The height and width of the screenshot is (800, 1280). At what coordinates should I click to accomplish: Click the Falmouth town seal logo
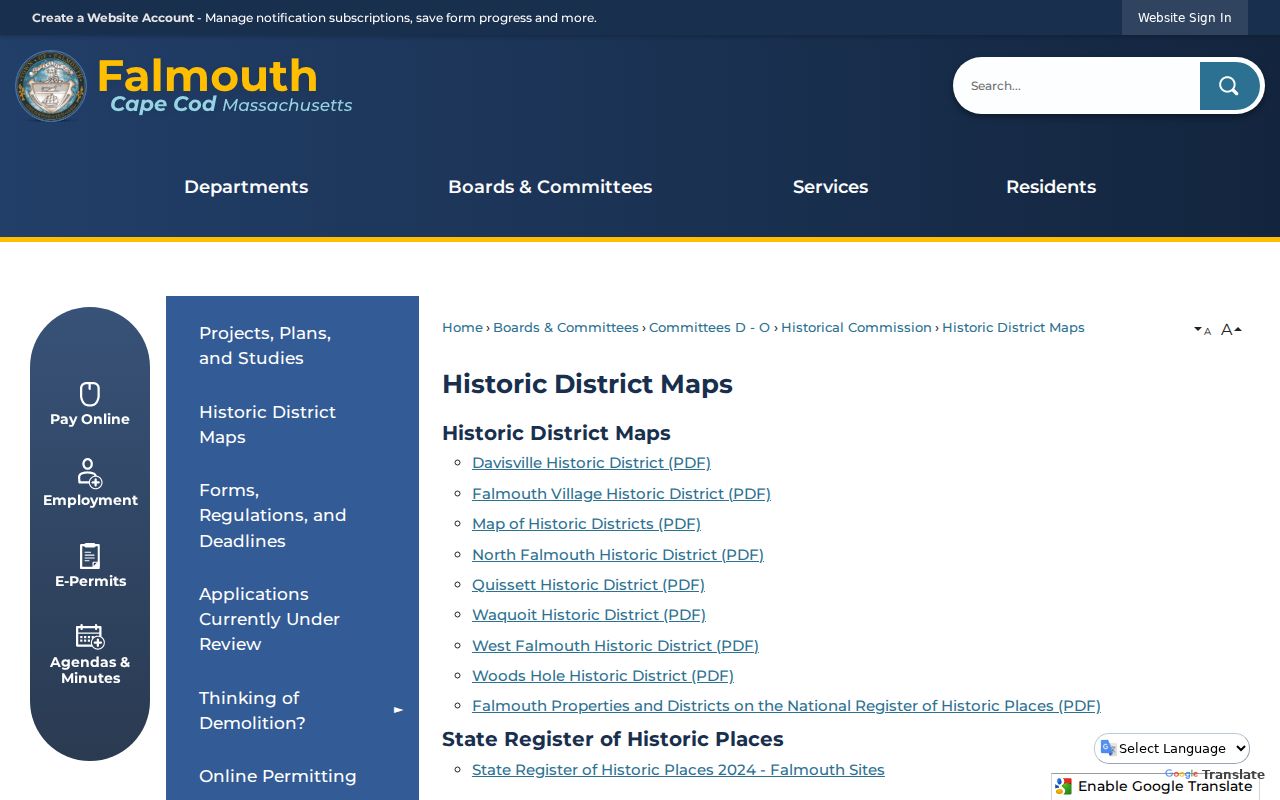[x=51, y=86]
